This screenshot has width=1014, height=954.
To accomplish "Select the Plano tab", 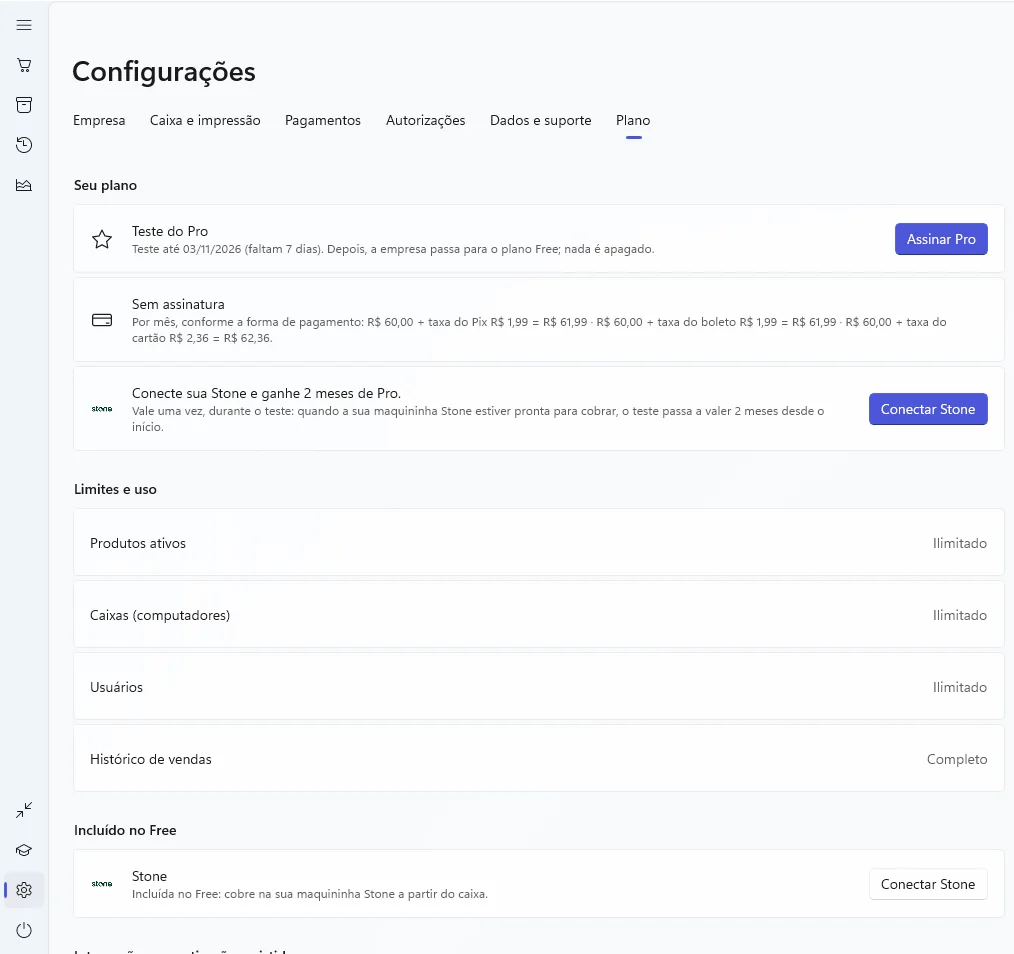I will [633, 120].
